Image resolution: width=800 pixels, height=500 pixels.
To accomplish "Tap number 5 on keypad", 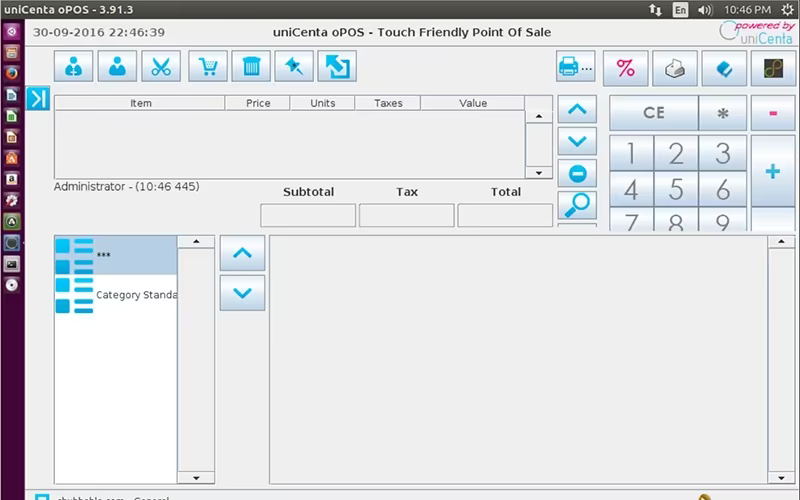I will 676,189.
